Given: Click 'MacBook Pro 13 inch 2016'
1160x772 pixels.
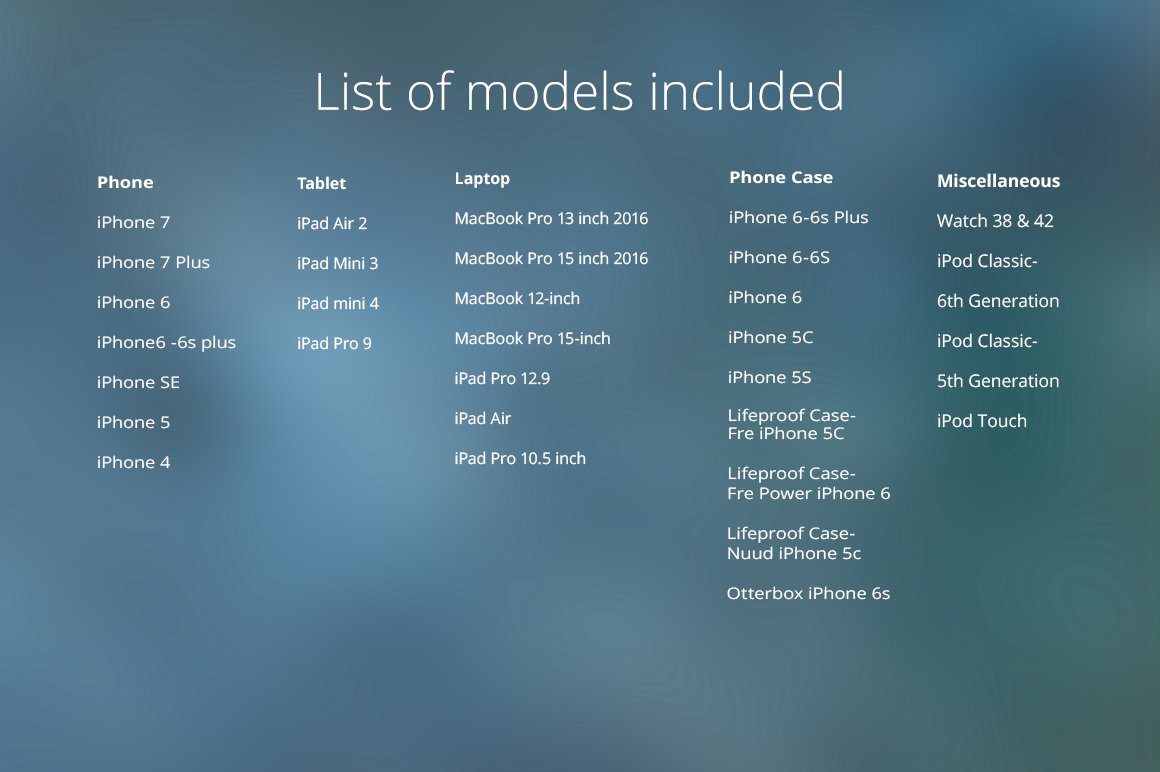Looking at the screenshot, I should (x=551, y=219).
